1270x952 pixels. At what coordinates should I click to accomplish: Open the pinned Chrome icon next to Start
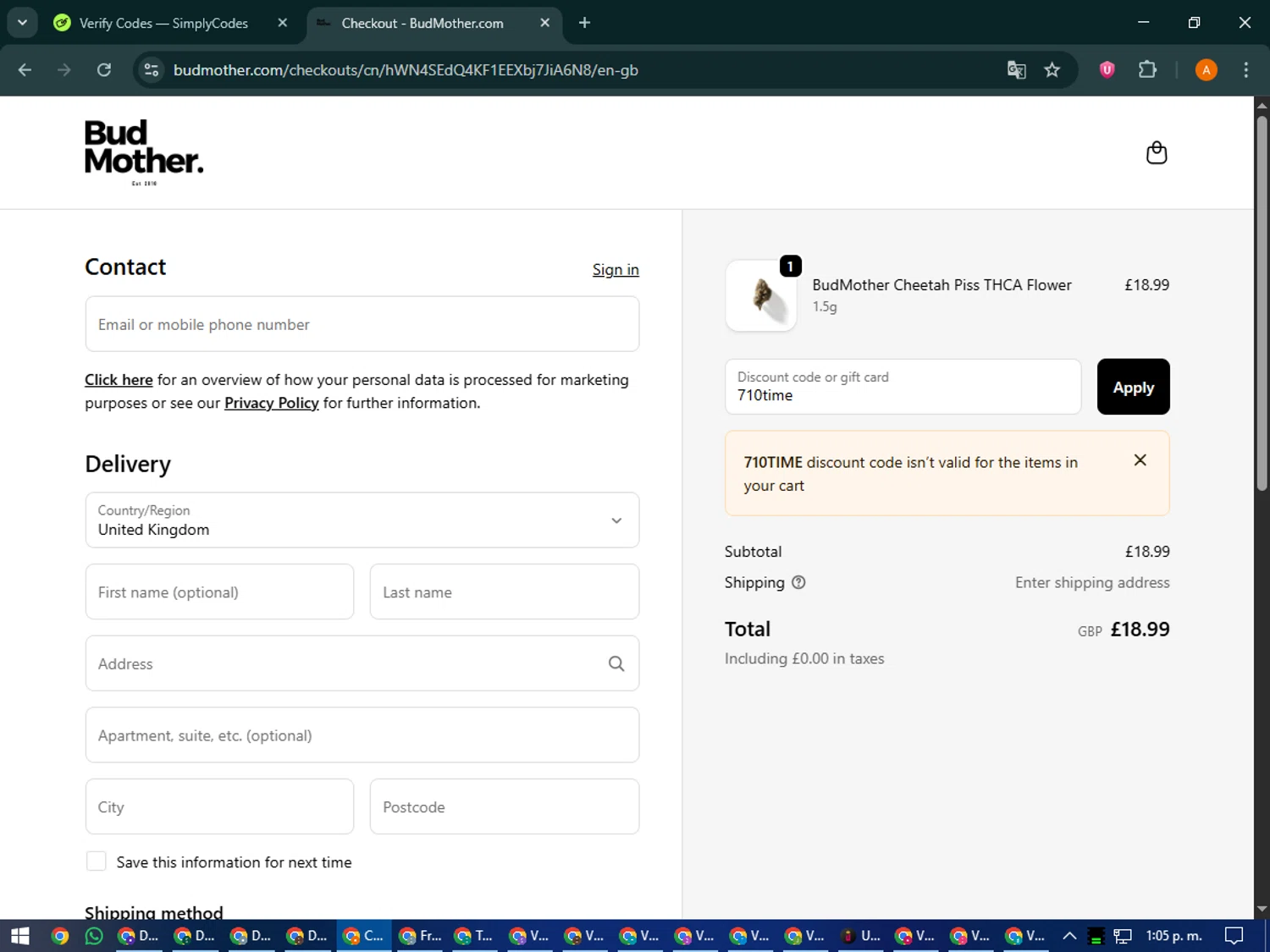[x=59, y=936]
